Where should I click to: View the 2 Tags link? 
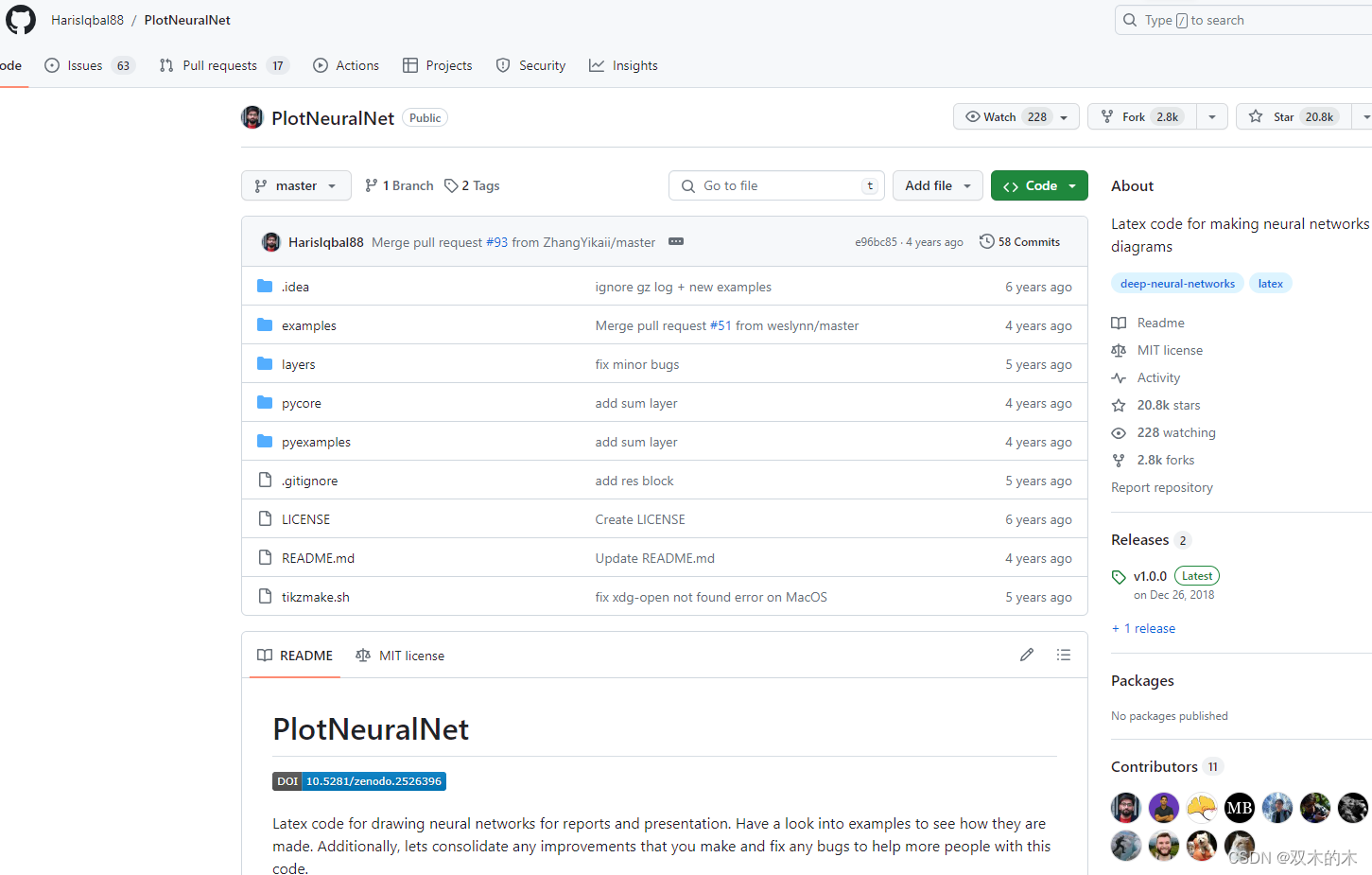coord(472,185)
